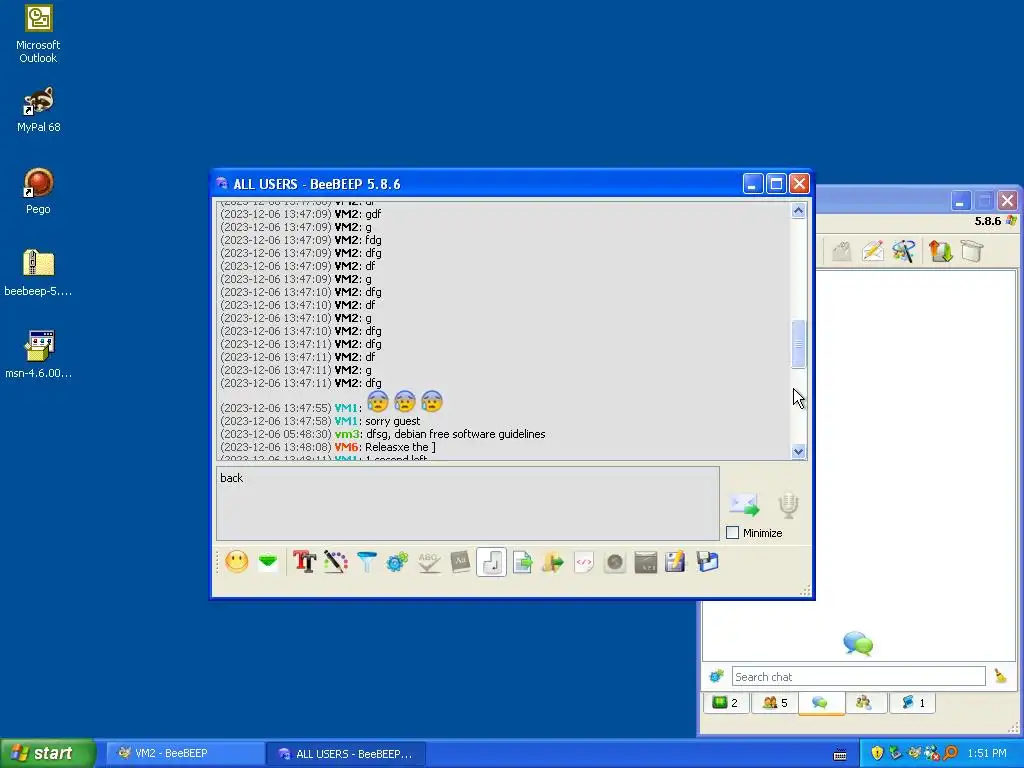Open the emoticon smiley picker
The height and width of the screenshot is (768, 1024).
point(237,562)
